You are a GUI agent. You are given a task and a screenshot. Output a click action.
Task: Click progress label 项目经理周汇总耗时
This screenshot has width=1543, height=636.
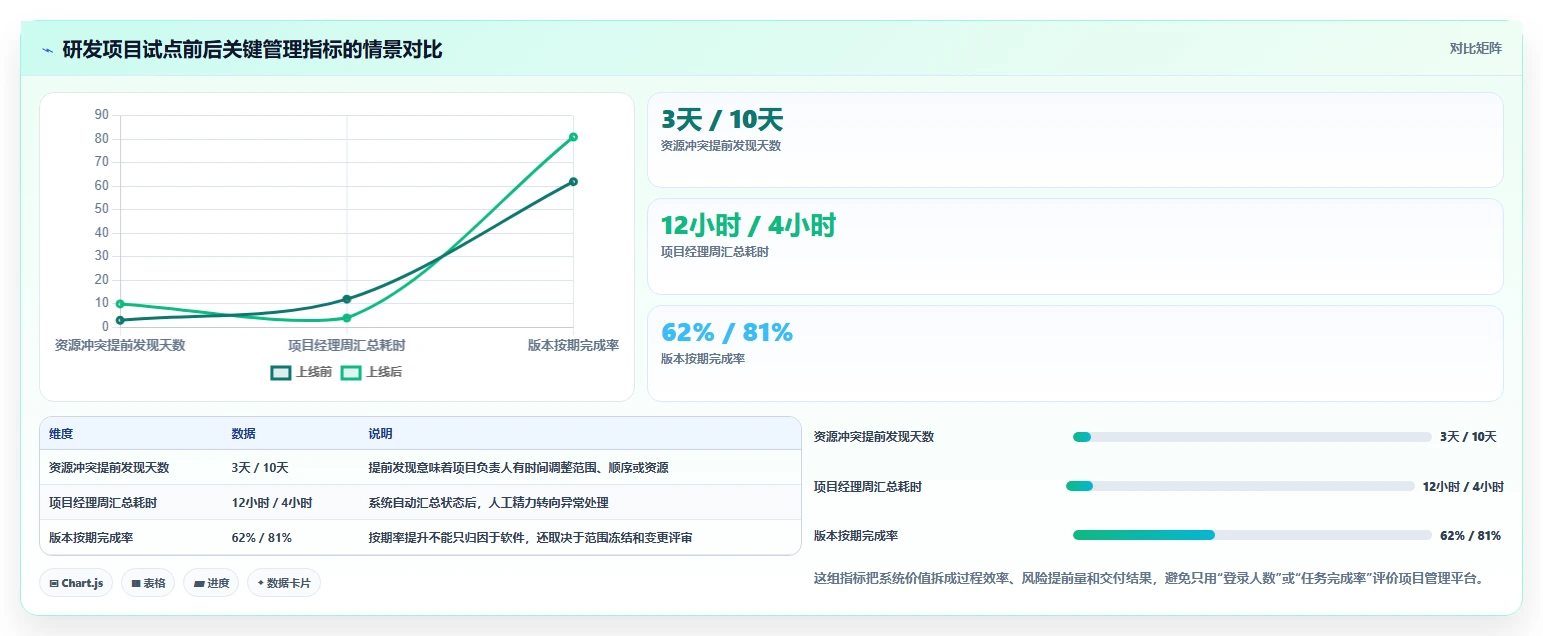click(868, 487)
